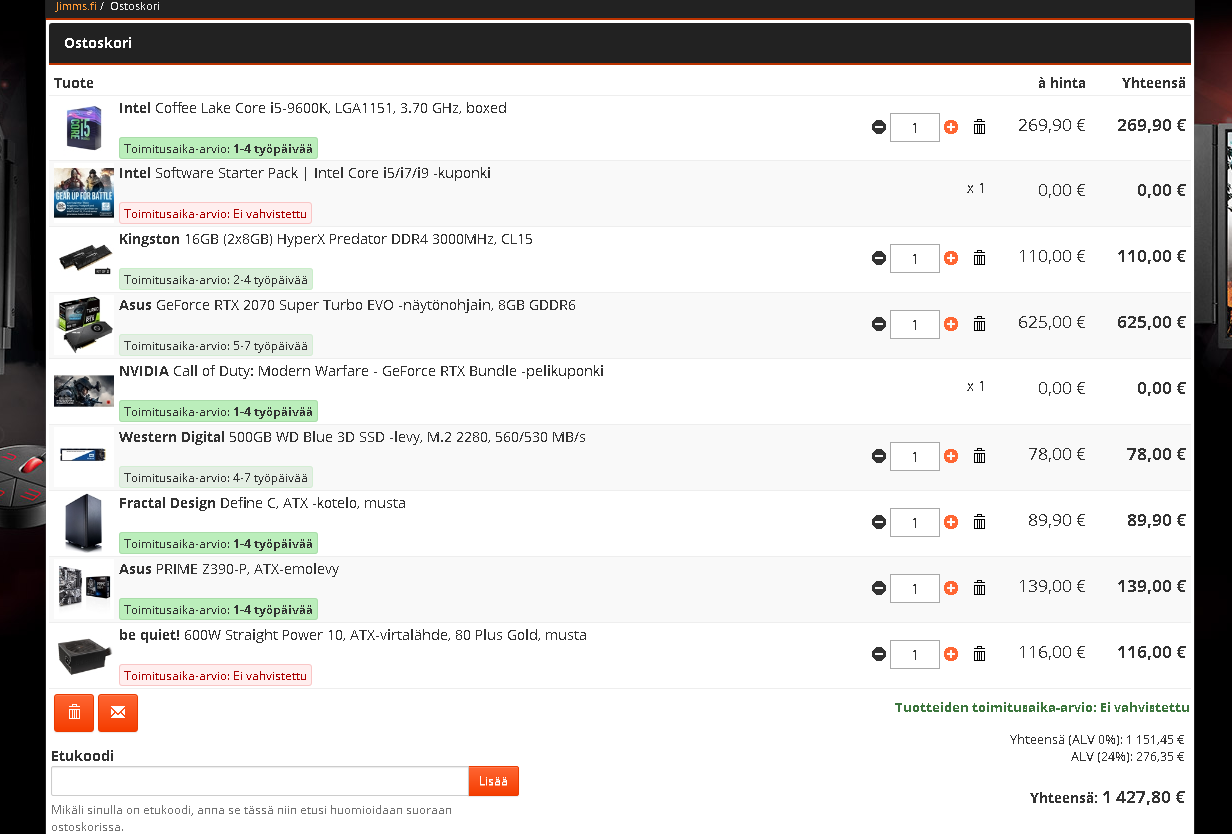
Task: Click the ALV (24%) 276,35 € line
Action: (1127, 756)
